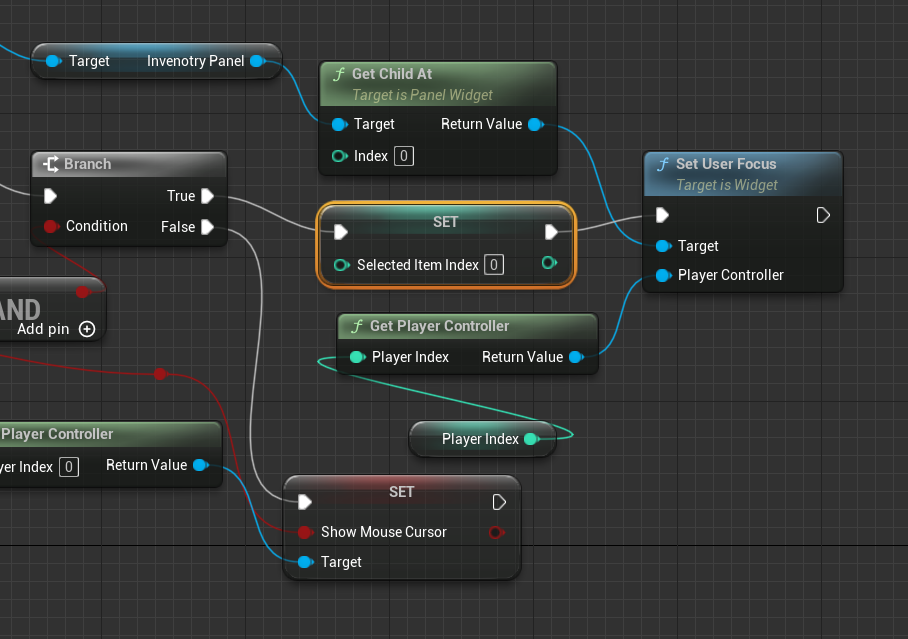
Task: Select the Set User Focus node title
Action: (x=726, y=164)
